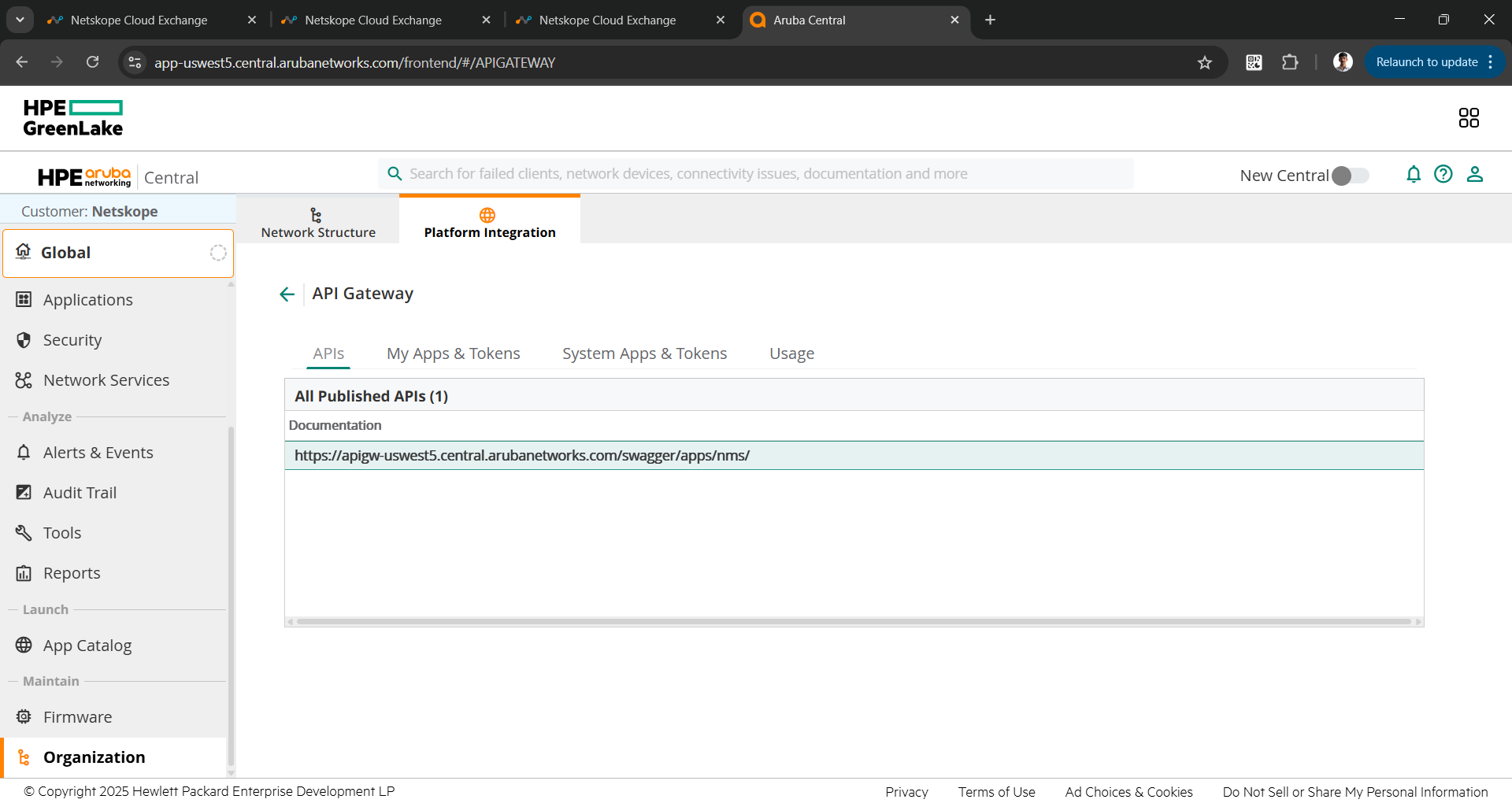This screenshot has width=1512, height=803.
Task: Open the GreenLake app switcher grid icon
Action: point(1469,118)
